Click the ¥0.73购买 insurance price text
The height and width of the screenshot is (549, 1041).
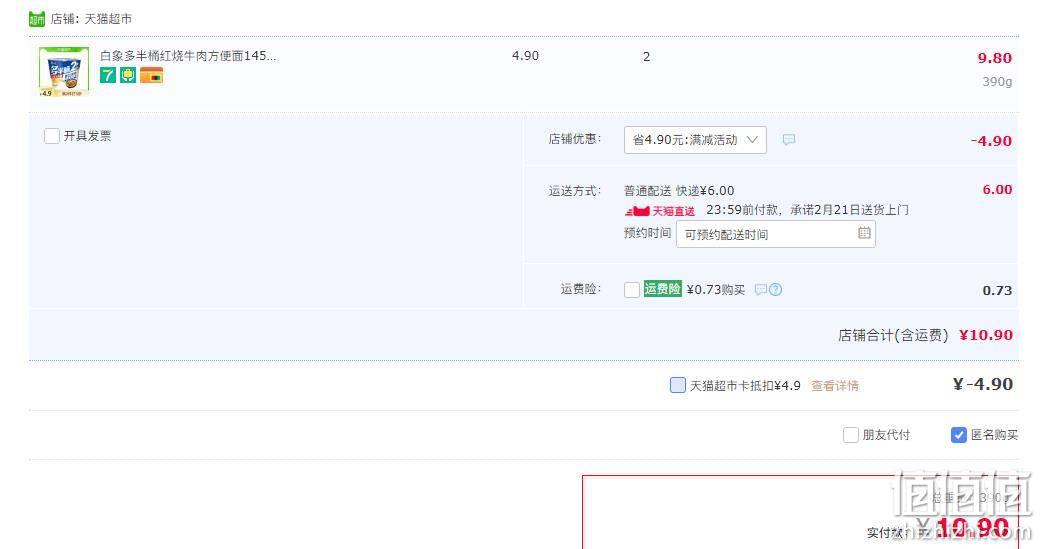click(716, 289)
